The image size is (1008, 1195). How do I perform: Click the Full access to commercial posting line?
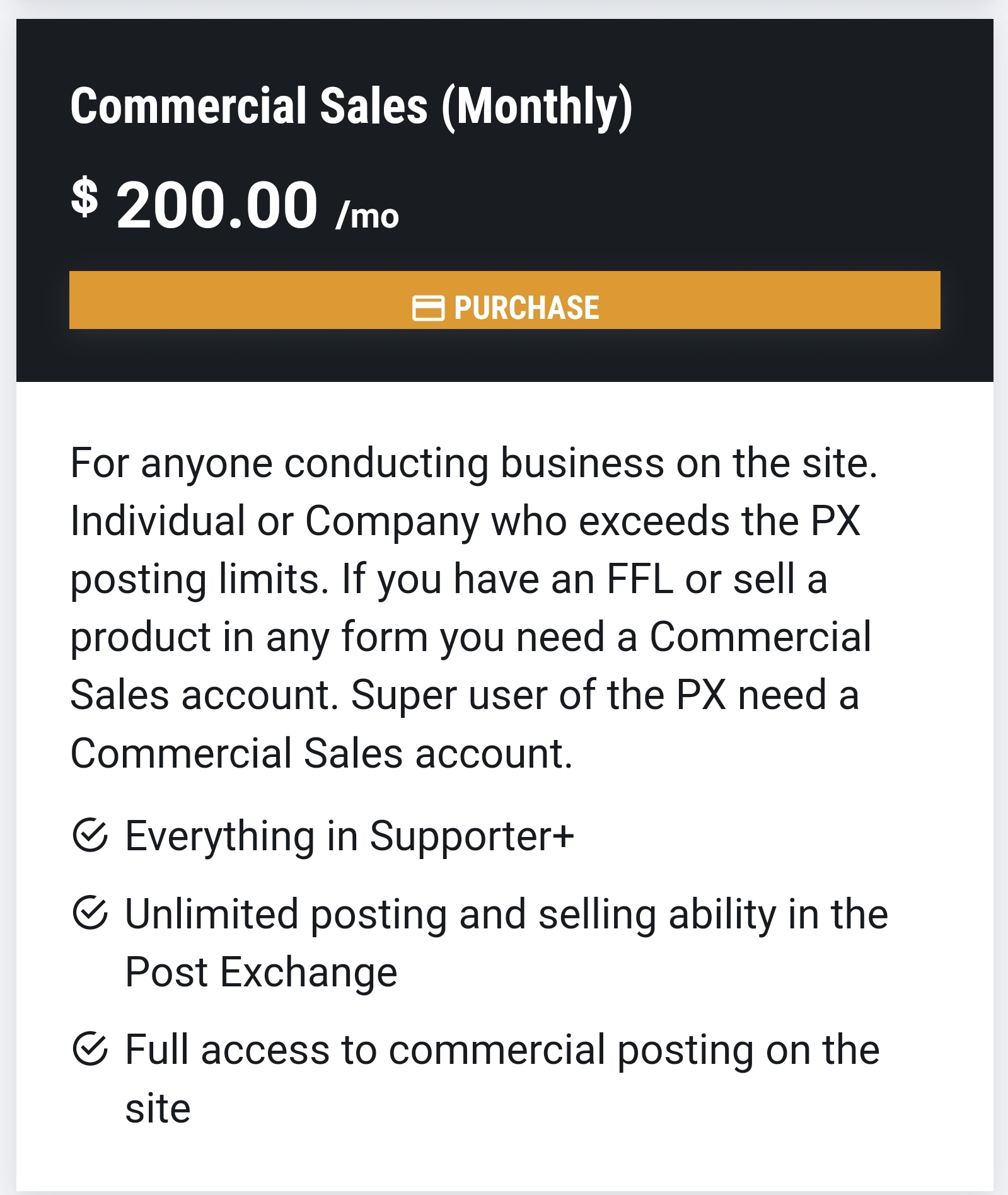point(502,1050)
